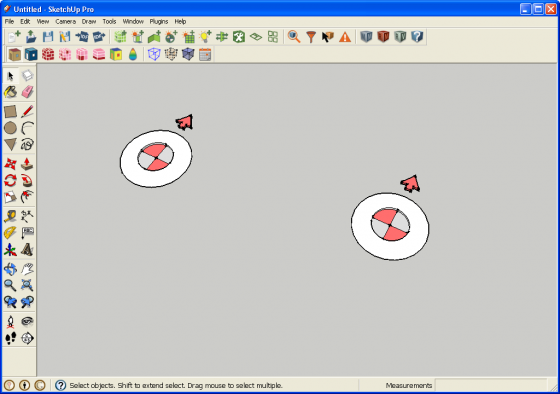
Task: Open the Camera menu
Action: click(66, 21)
